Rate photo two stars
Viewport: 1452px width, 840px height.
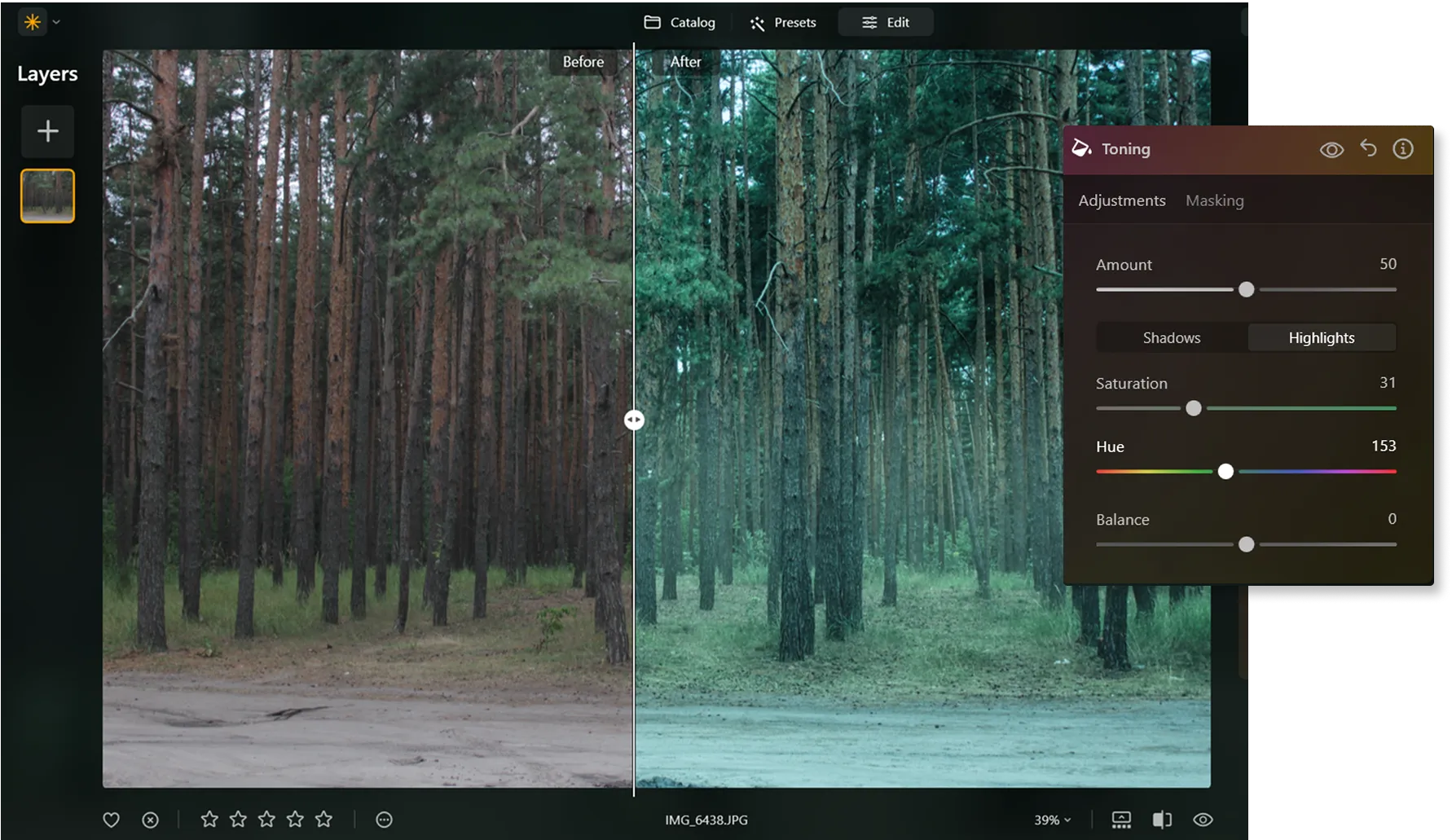point(238,819)
